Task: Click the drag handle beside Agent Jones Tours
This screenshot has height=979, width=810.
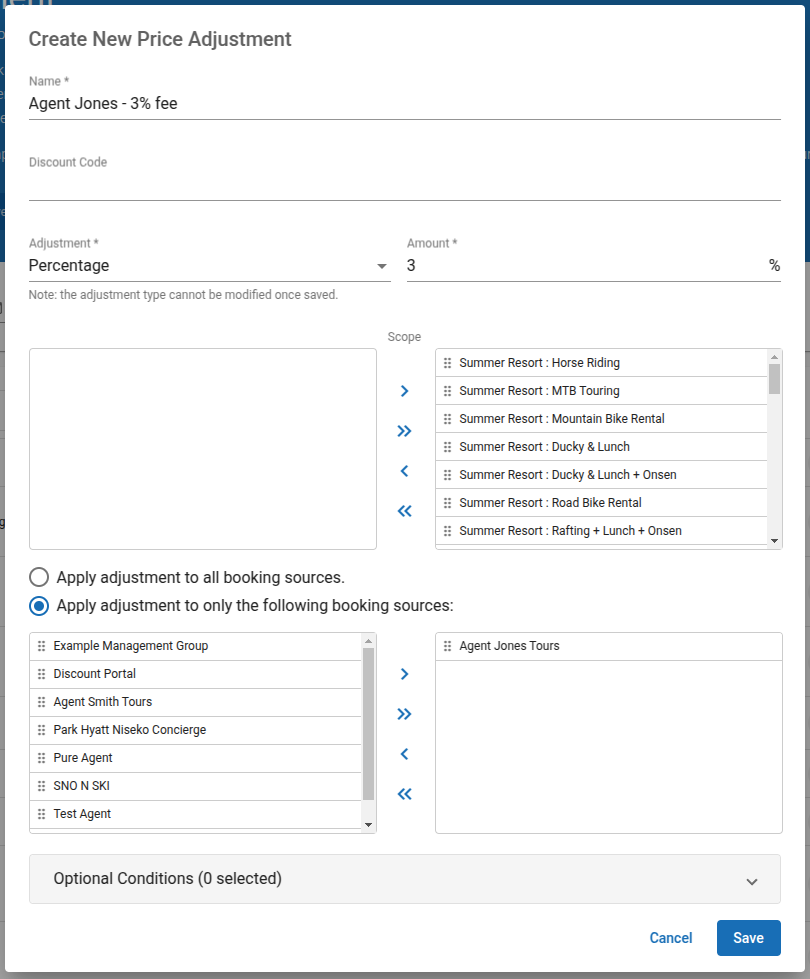Action: point(447,646)
